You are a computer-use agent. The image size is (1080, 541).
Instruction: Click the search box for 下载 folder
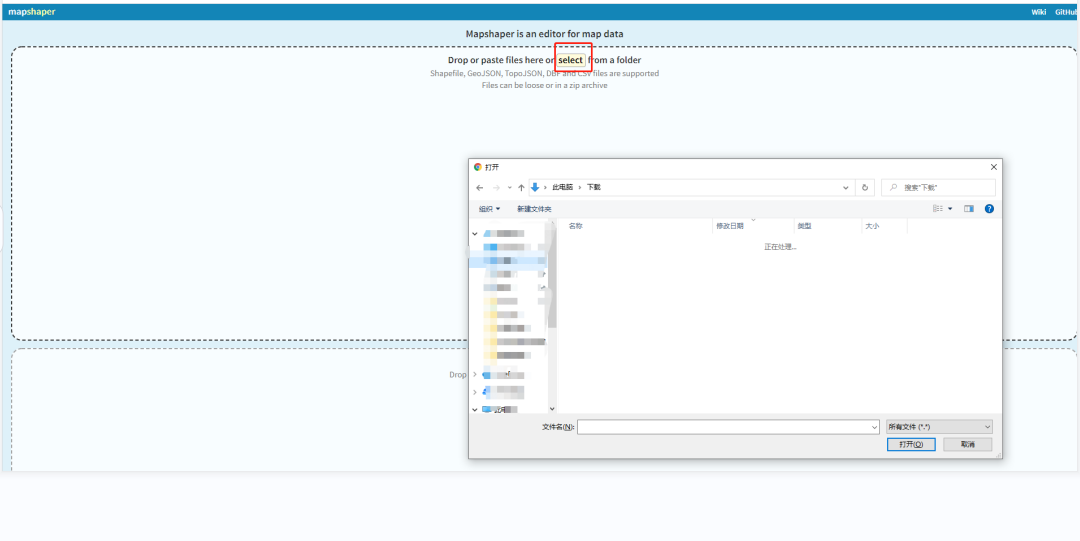click(x=938, y=187)
